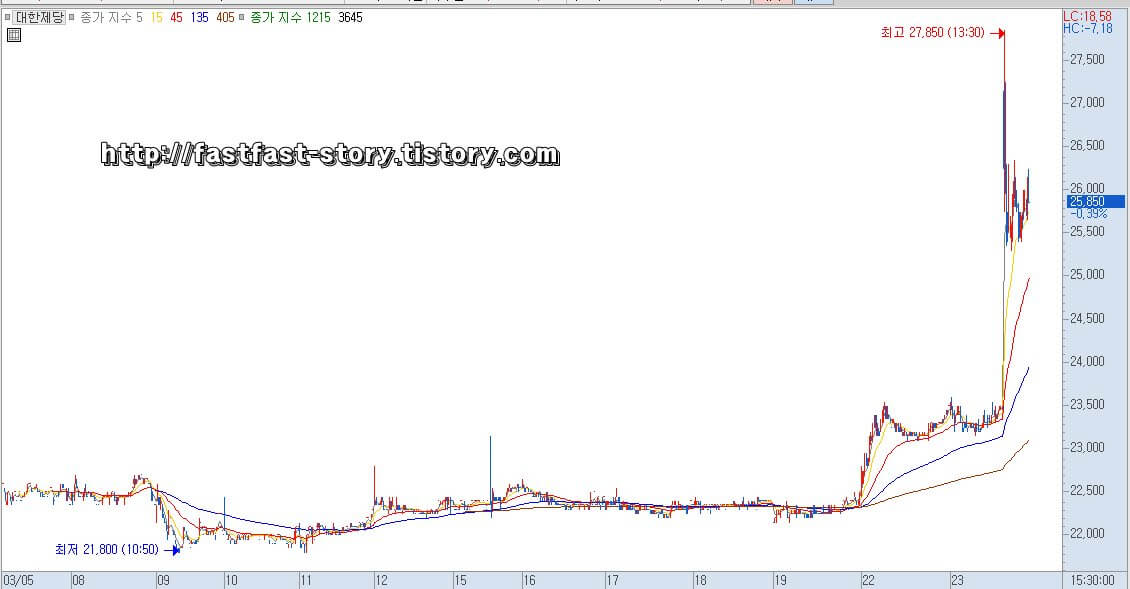The image size is (1130, 589).
Task: Click the 27,500 price axis label
Action: coord(1087,59)
